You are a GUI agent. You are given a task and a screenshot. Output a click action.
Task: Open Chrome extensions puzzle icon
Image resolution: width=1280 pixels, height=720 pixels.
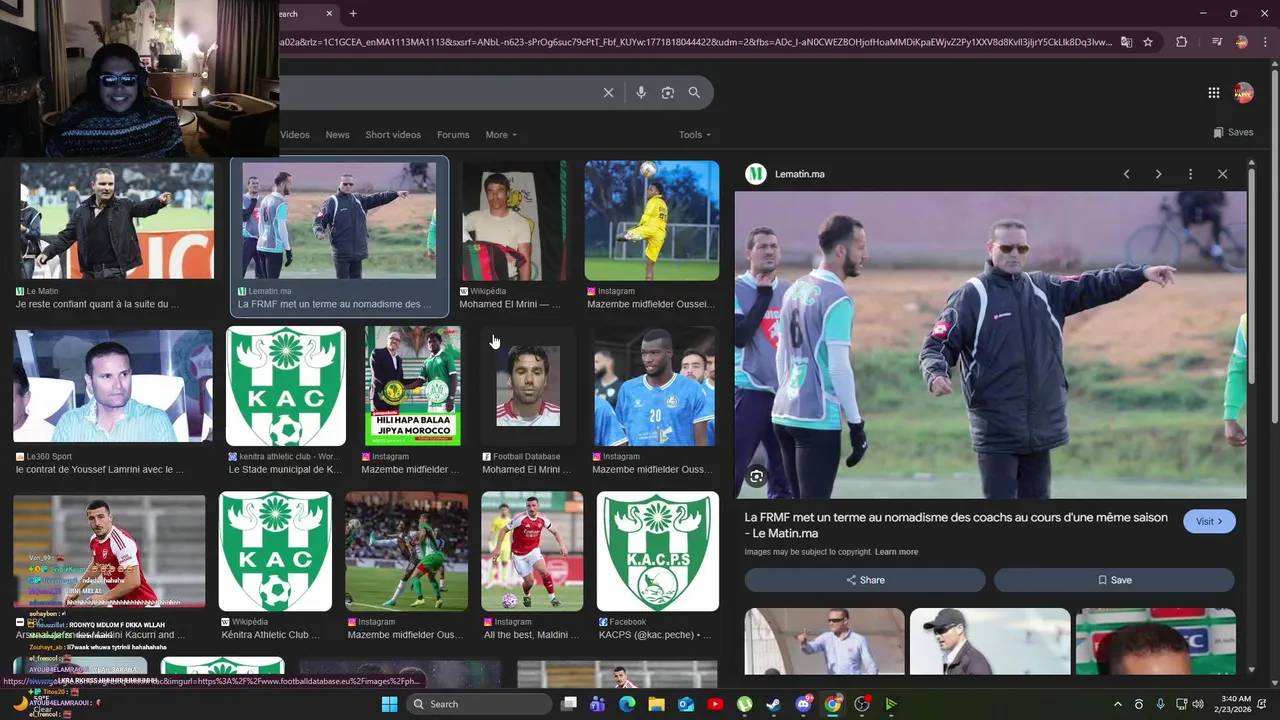(1181, 42)
